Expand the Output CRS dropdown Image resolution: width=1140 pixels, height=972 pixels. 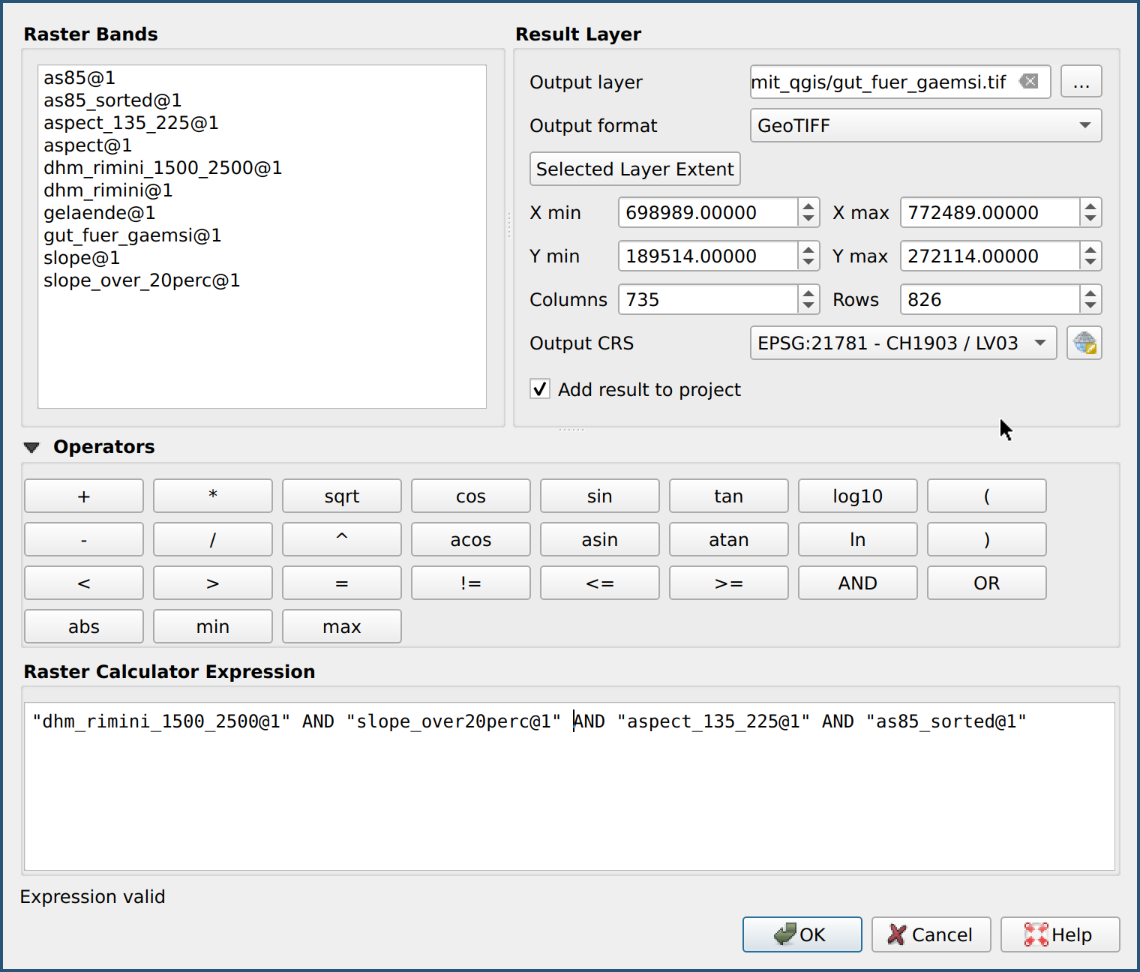tap(902, 343)
